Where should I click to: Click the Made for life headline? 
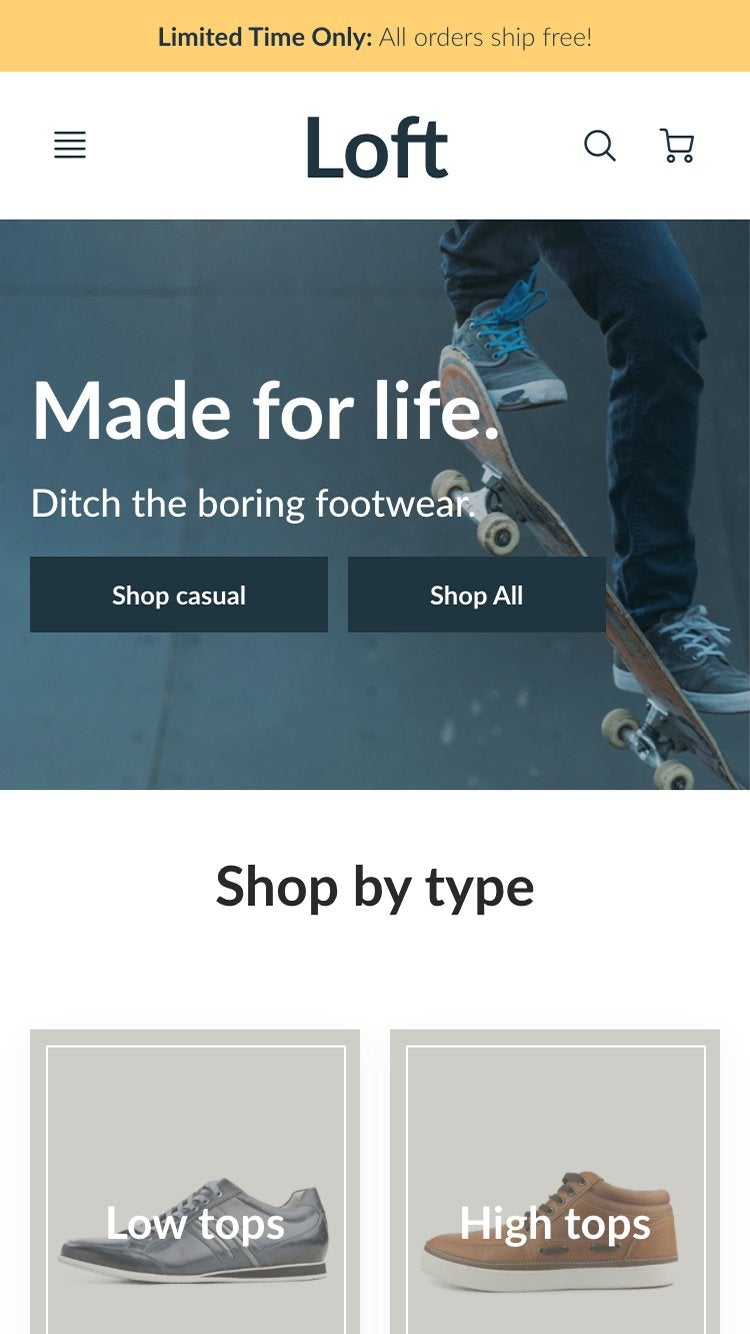[x=266, y=410]
